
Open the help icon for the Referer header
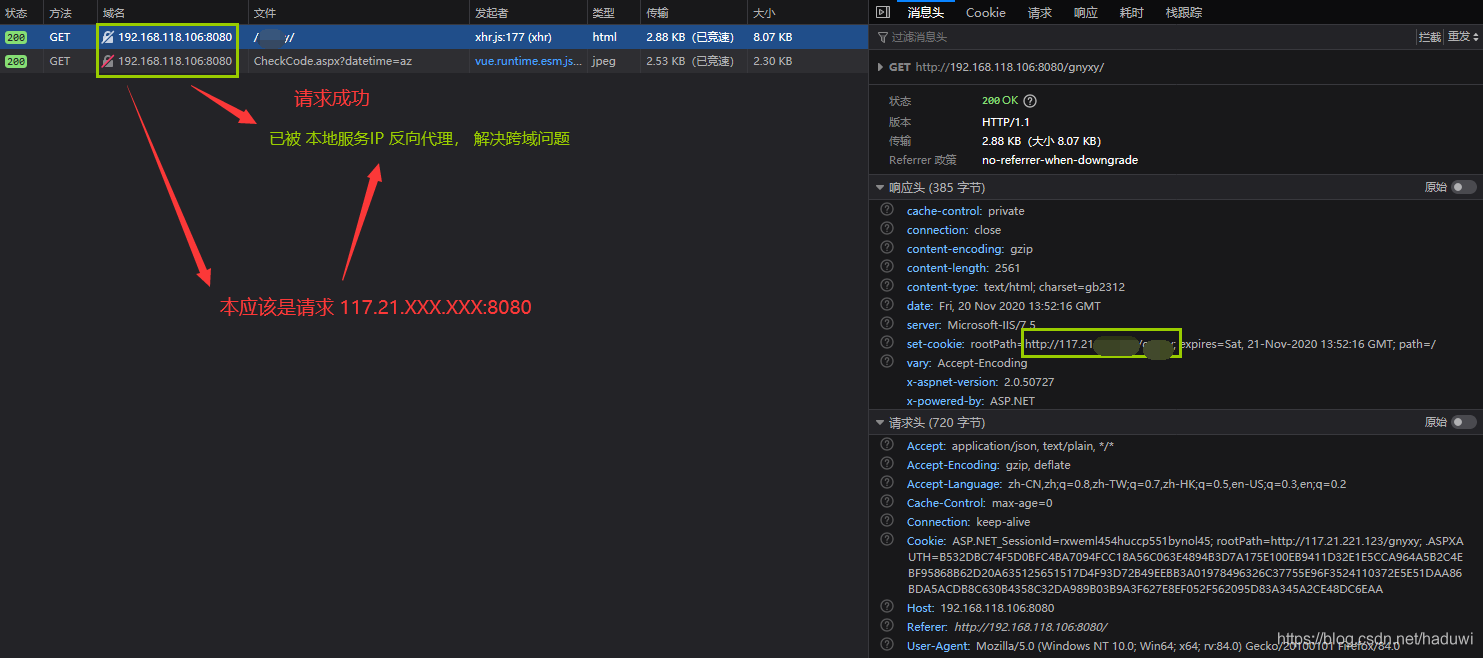886,626
